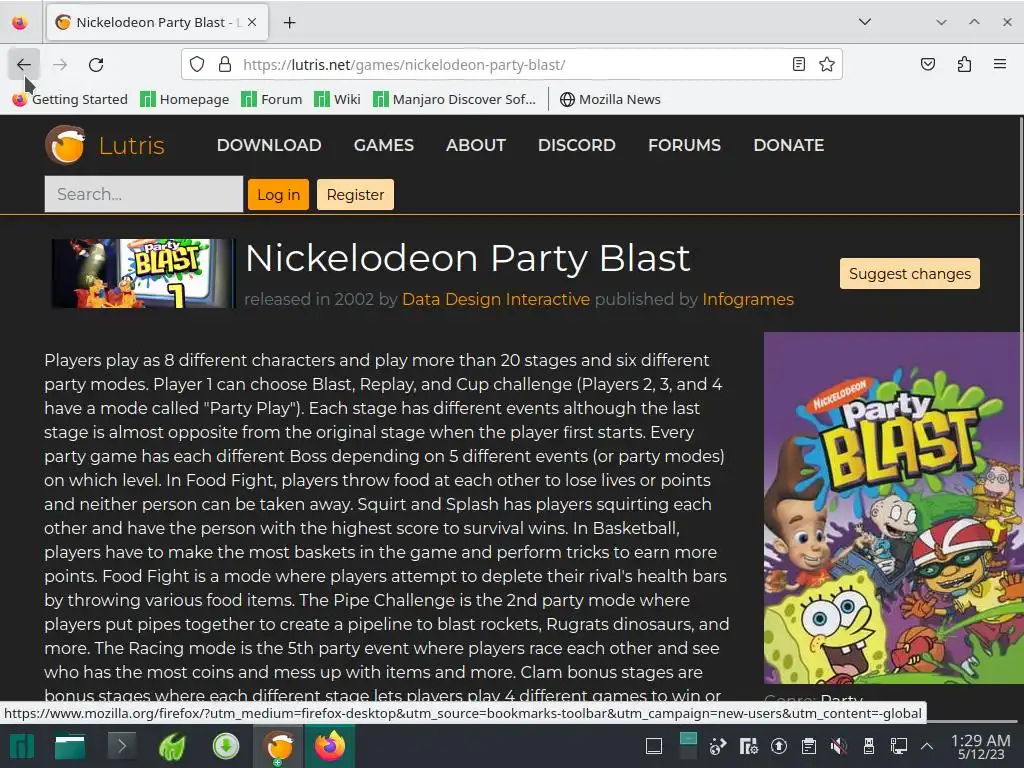1024x768 pixels.
Task: Click the Party Blast cover art
Action: click(894, 507)
